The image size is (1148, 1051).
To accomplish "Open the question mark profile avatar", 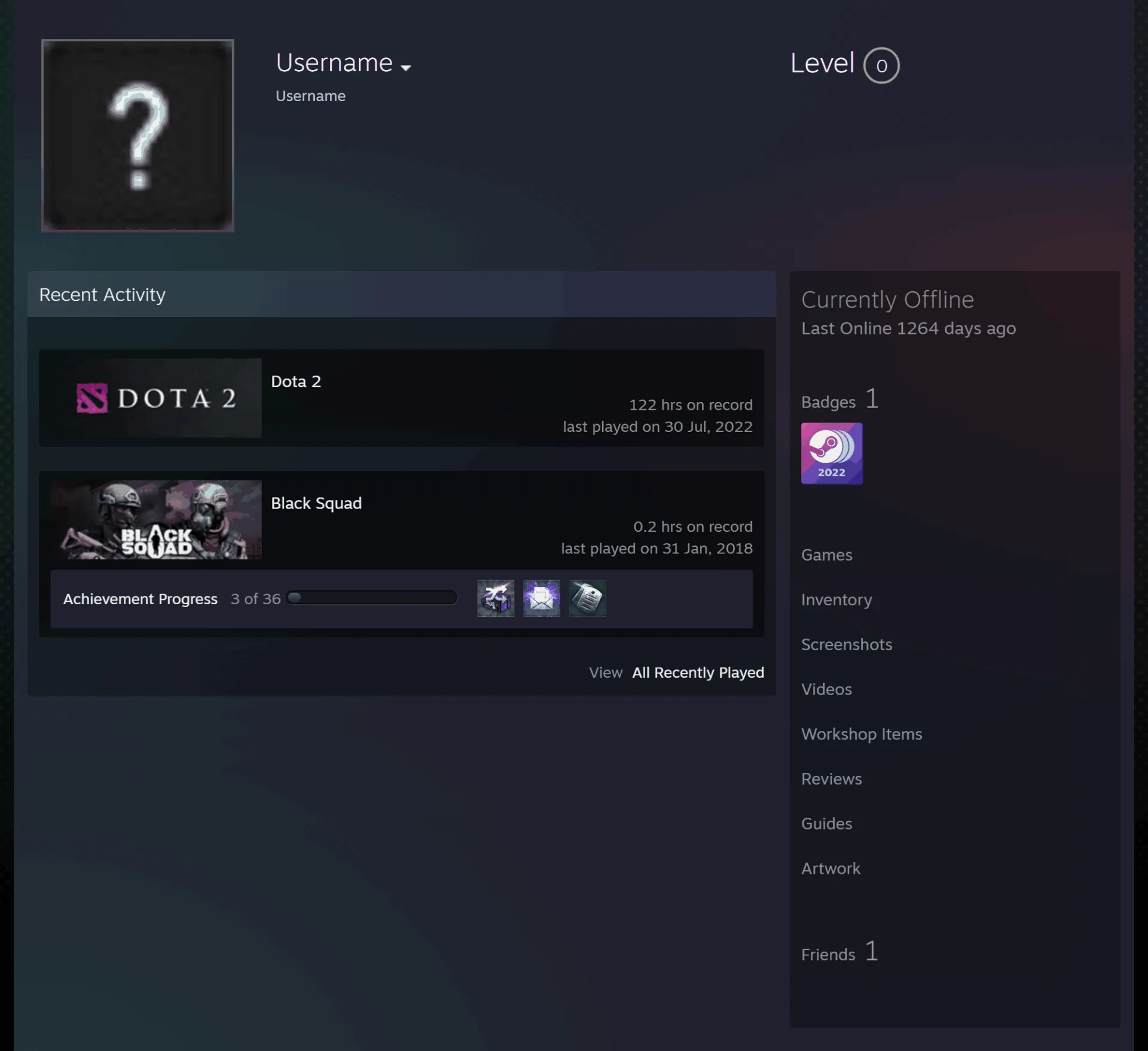I will [138, 135].
